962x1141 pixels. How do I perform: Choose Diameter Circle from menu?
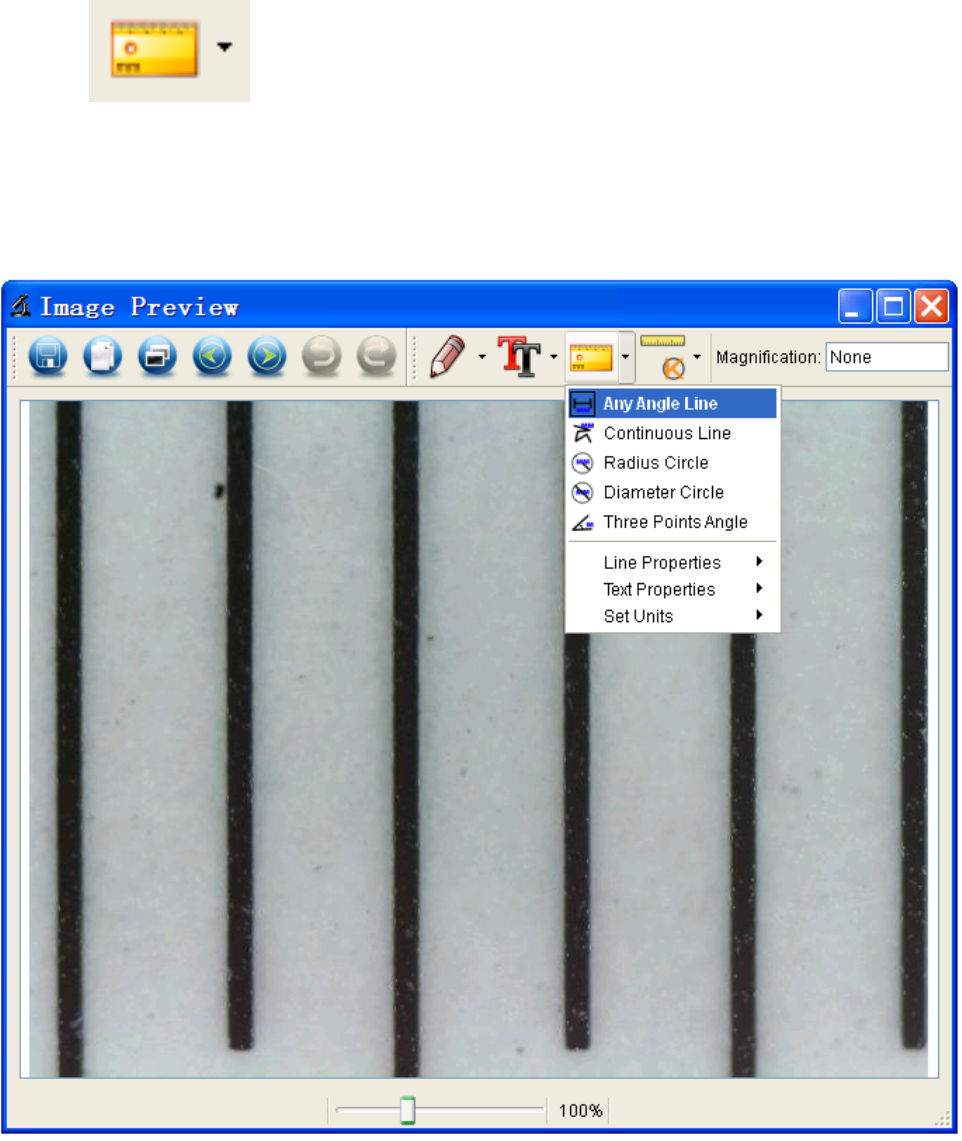click(673, 493)
